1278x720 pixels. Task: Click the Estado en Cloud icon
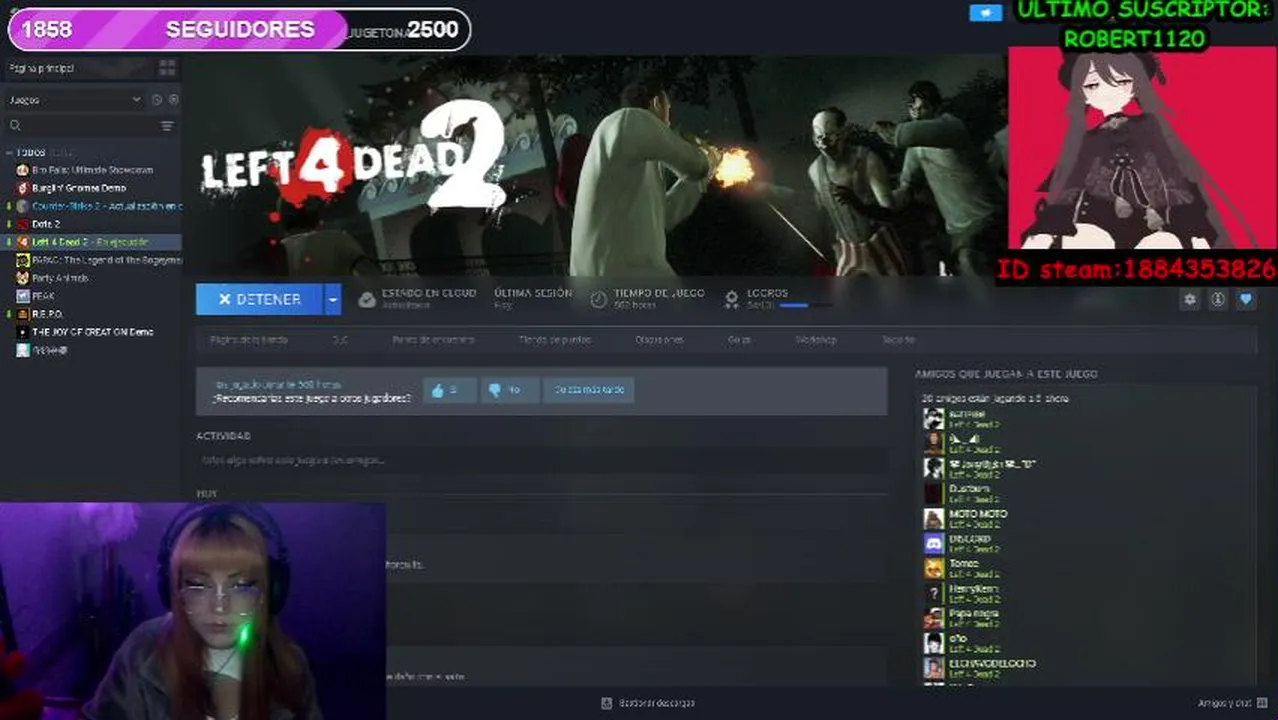coord(367,299)
